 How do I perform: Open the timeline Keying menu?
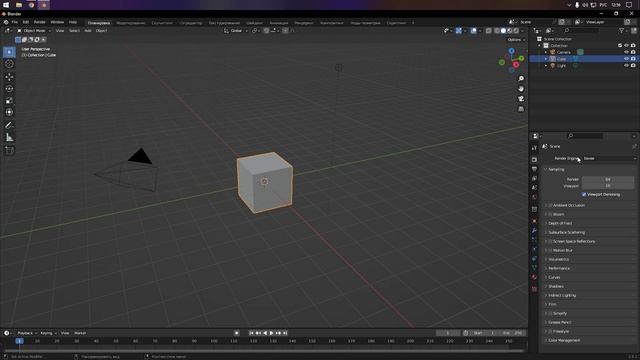click(x=48, y=333)
